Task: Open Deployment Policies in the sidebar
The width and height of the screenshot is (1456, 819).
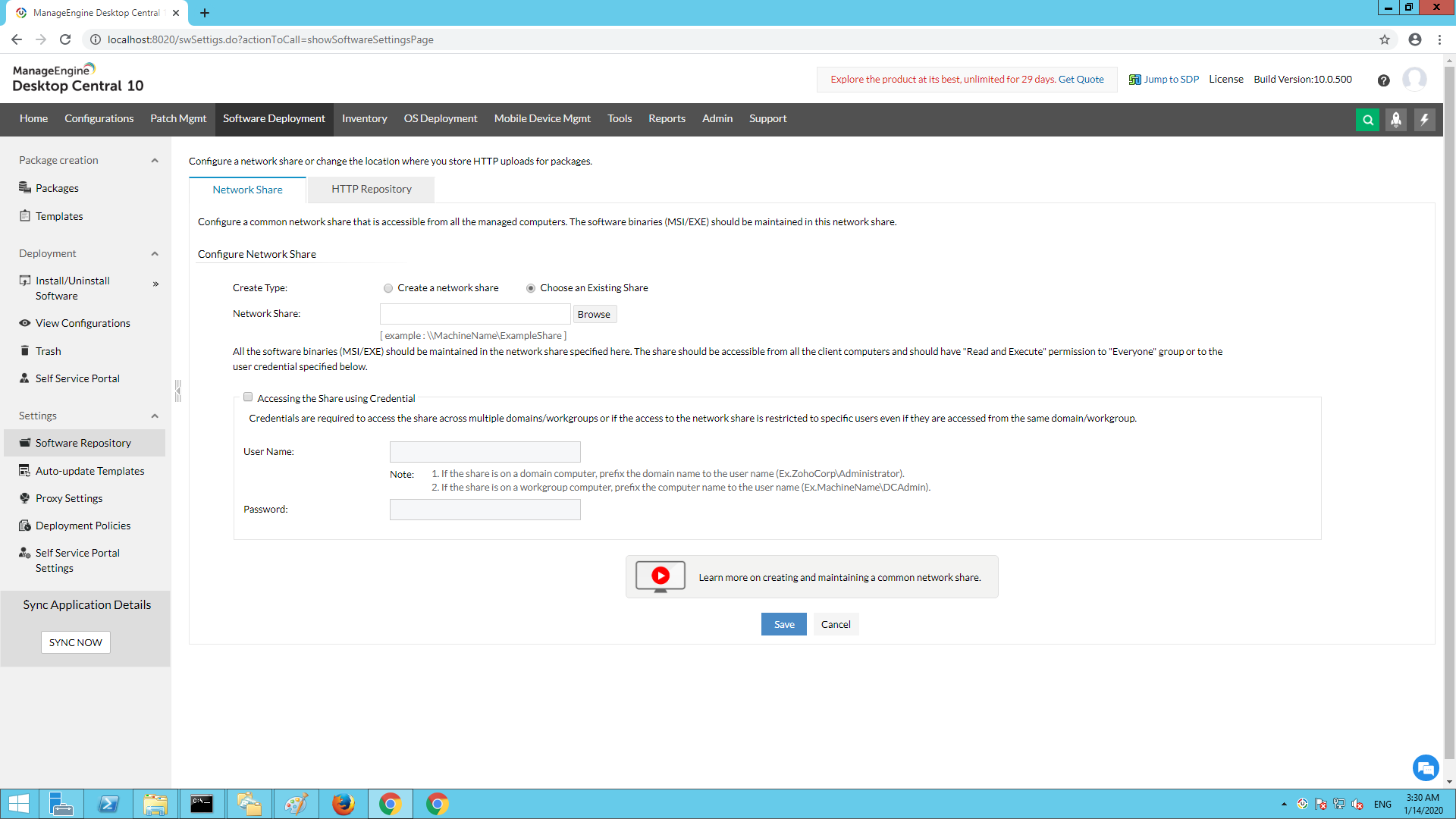Action: (x=82, y=525)
